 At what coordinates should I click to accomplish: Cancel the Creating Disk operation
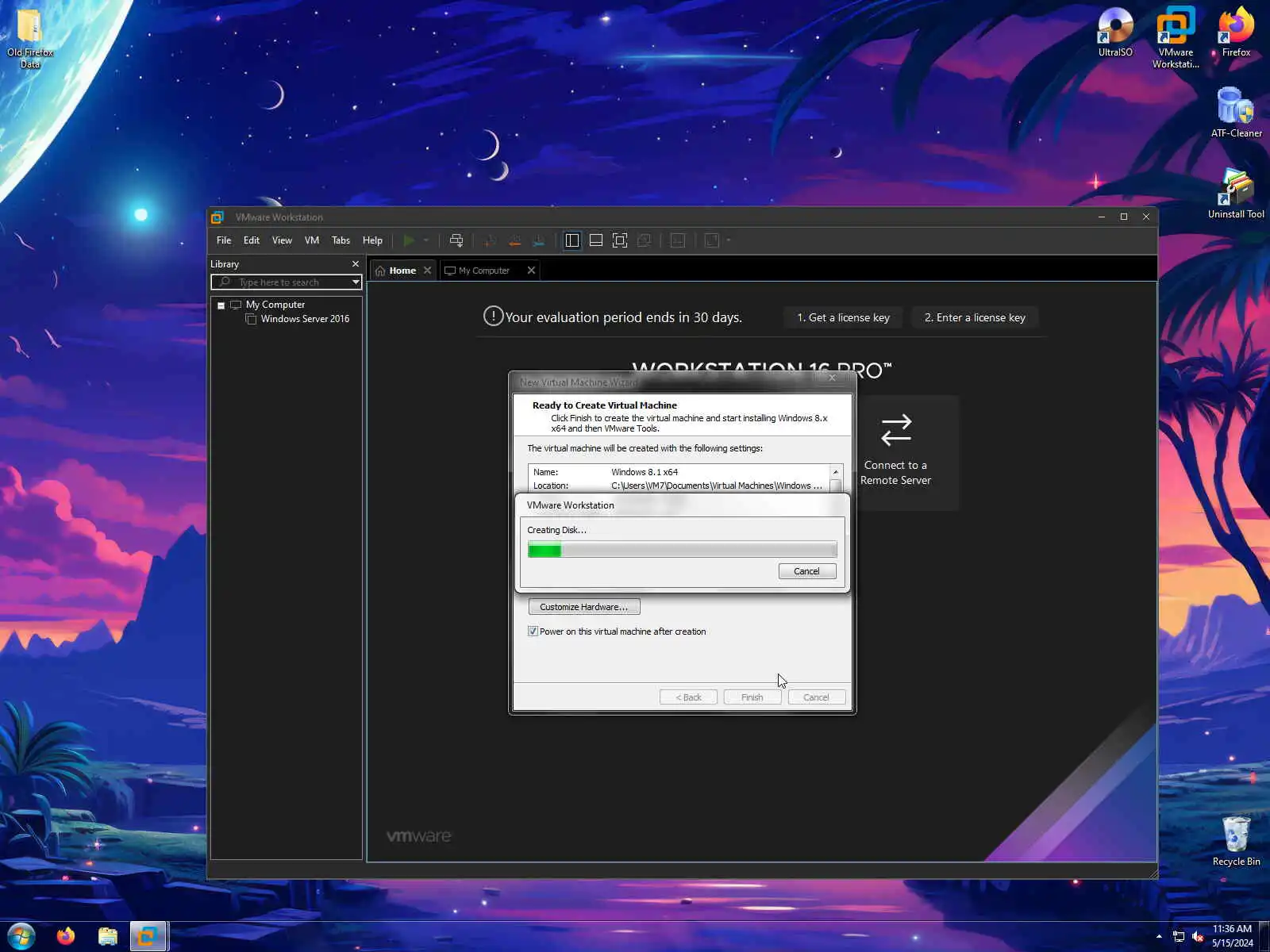(x=807, y=571)
